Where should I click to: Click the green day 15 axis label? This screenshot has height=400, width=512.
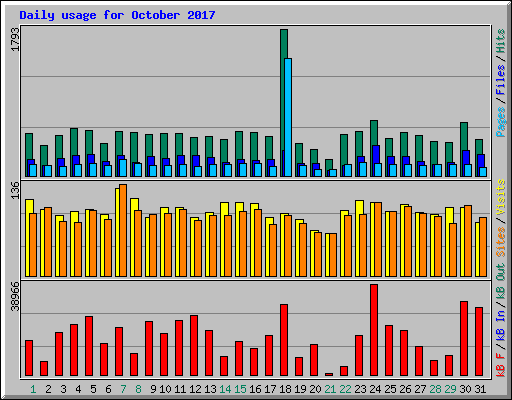click(240, 389)
